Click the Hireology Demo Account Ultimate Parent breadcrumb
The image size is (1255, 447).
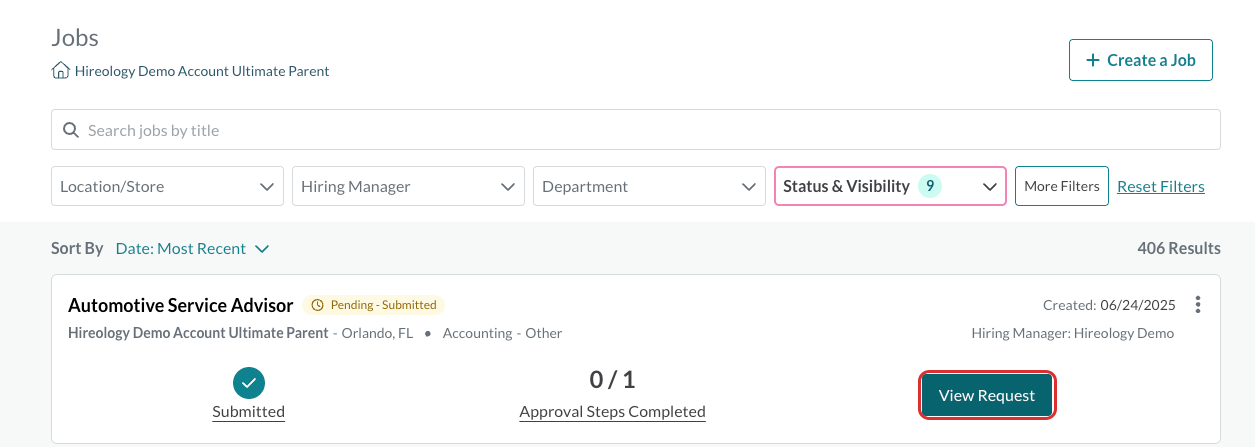pyautogui.click(x=202, y=71)
